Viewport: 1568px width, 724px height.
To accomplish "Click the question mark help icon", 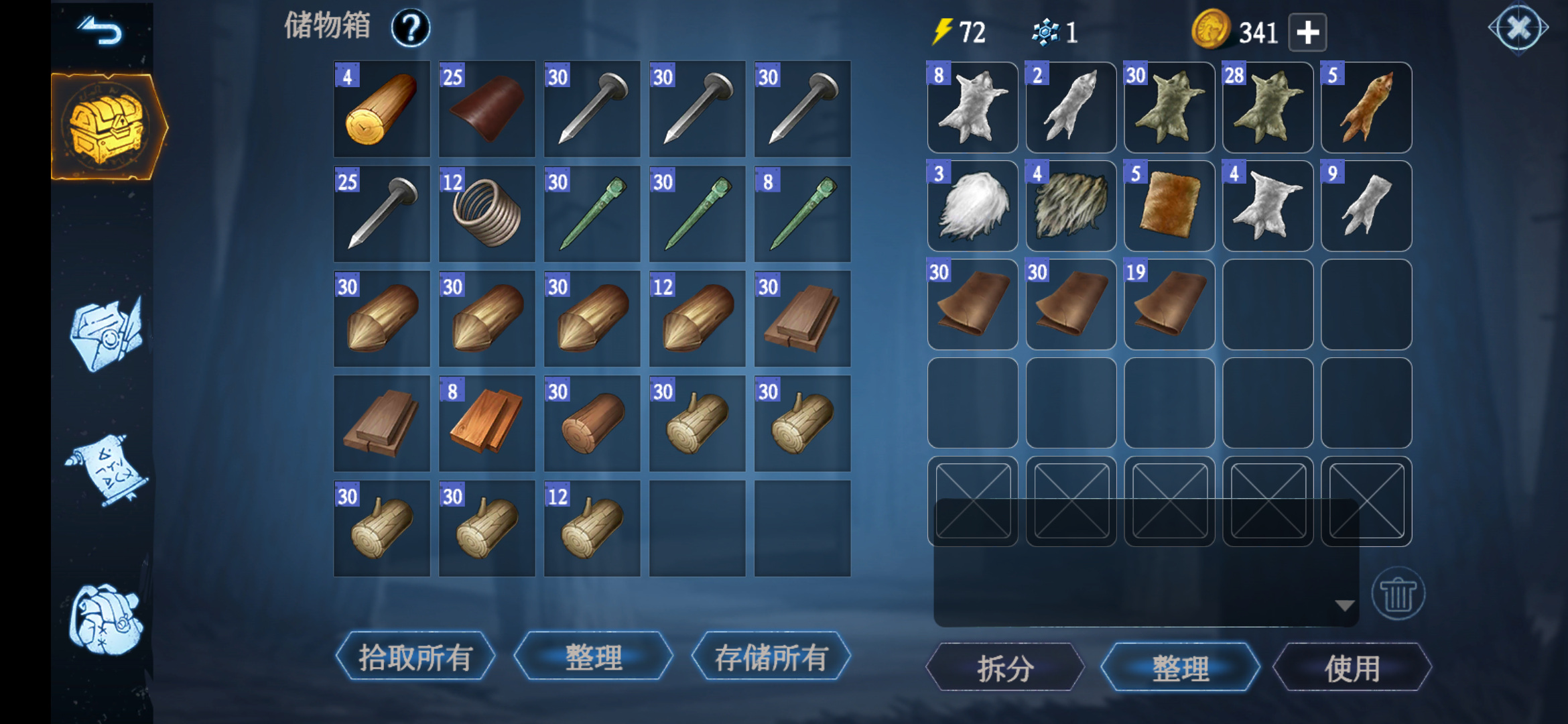I will [x=410, y=28].
